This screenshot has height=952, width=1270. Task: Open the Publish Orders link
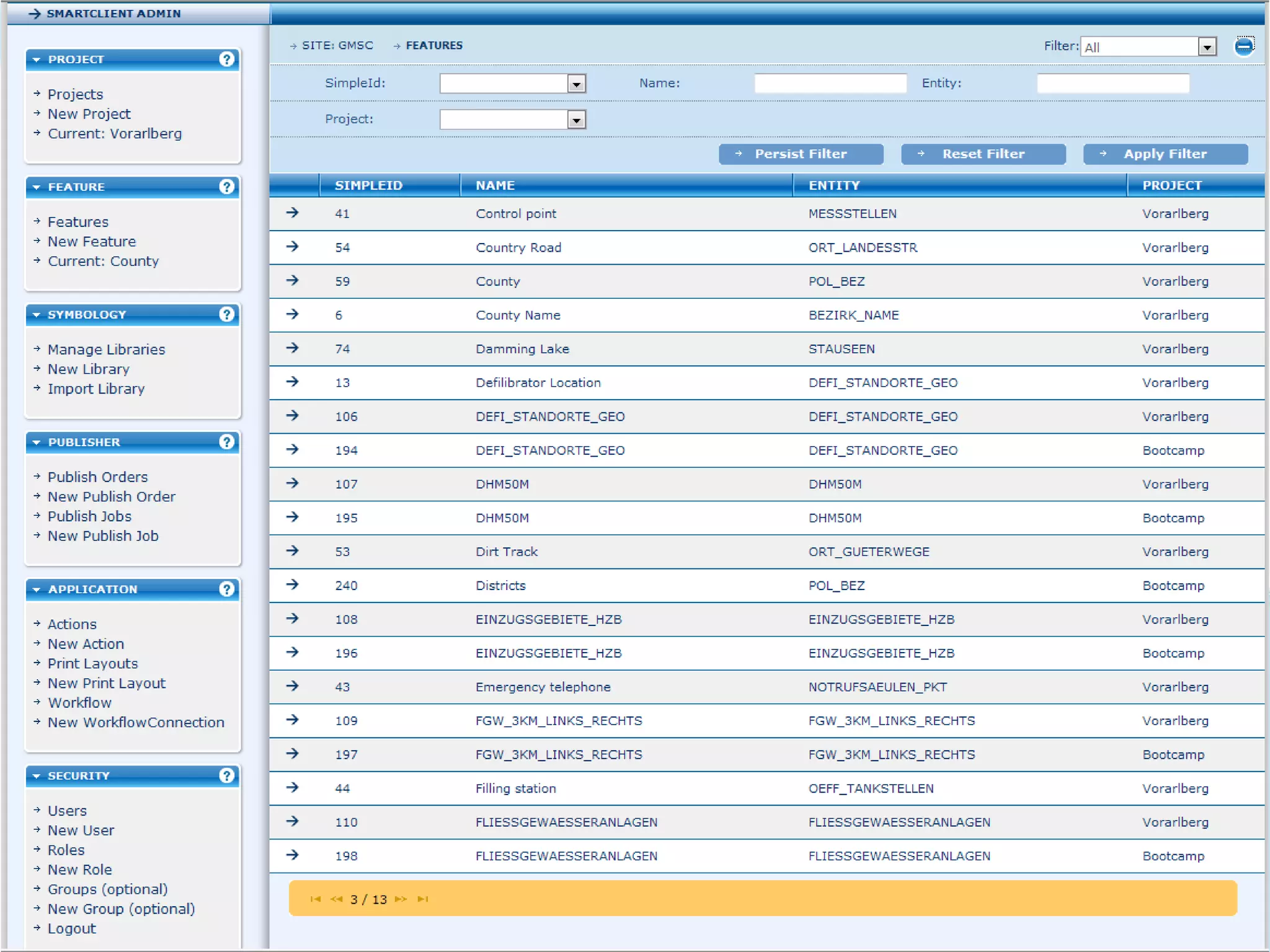(x=98, y=477)
